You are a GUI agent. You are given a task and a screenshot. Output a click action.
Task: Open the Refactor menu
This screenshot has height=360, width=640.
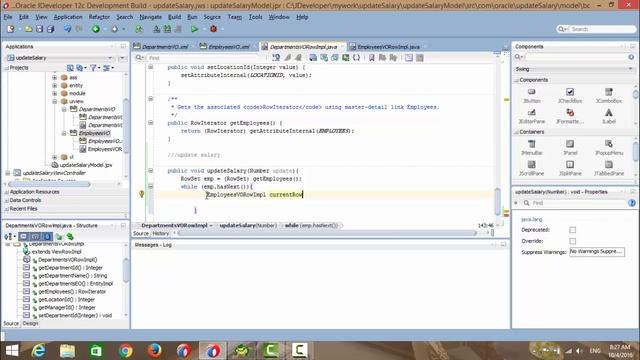(99, 17)
